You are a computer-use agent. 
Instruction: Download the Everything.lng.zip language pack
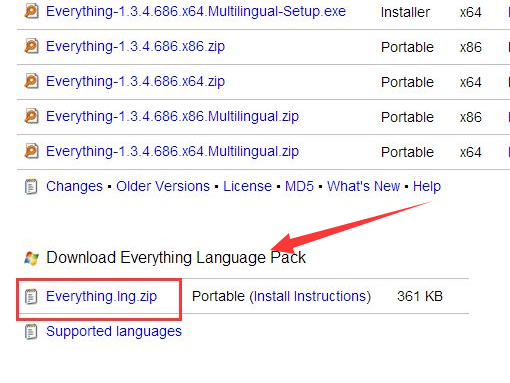tap(101, 296)
